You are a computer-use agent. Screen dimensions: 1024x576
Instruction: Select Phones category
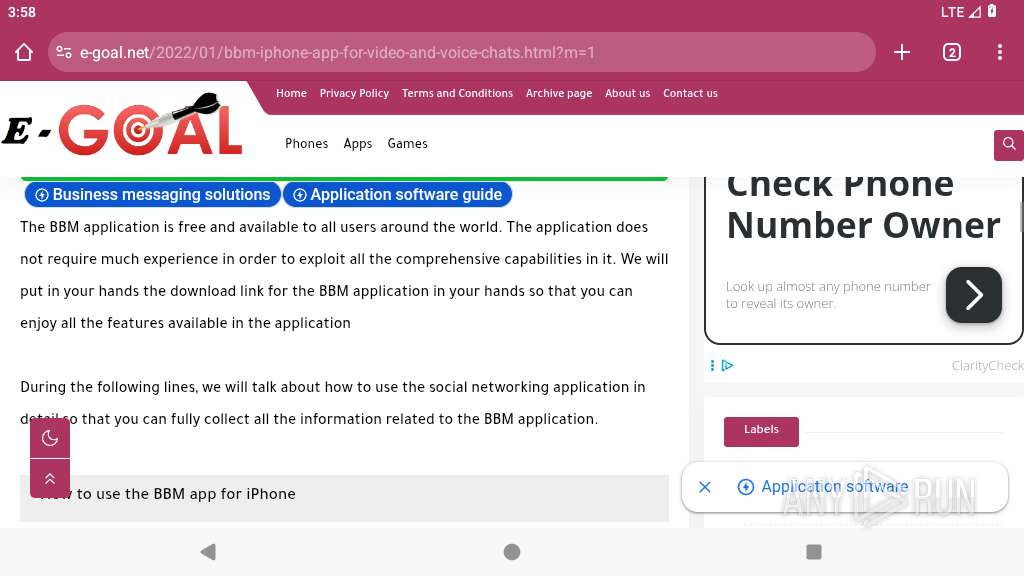pyautogui.click(x=306, y=144)
